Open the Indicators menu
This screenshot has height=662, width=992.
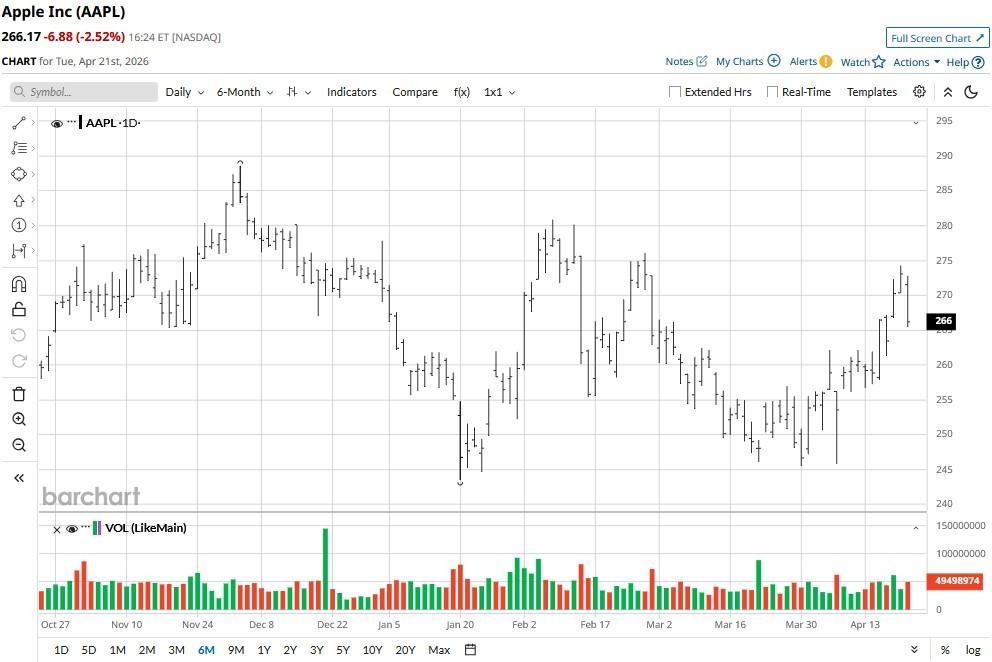click(x=352, y=92)
